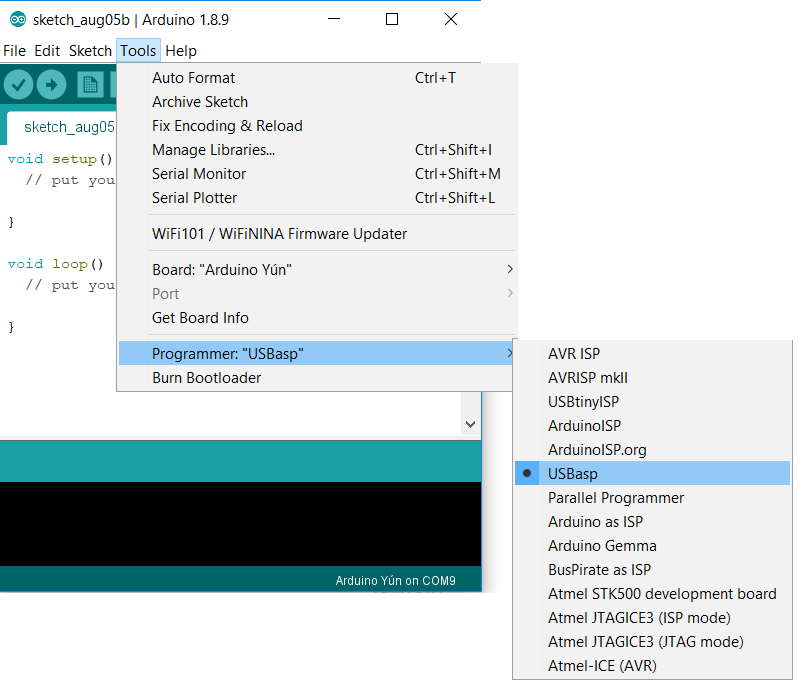The image size is (802, 684).
Task: Select Atmel JTAGICE3 (ISP mode)
Action: [653, 618]
